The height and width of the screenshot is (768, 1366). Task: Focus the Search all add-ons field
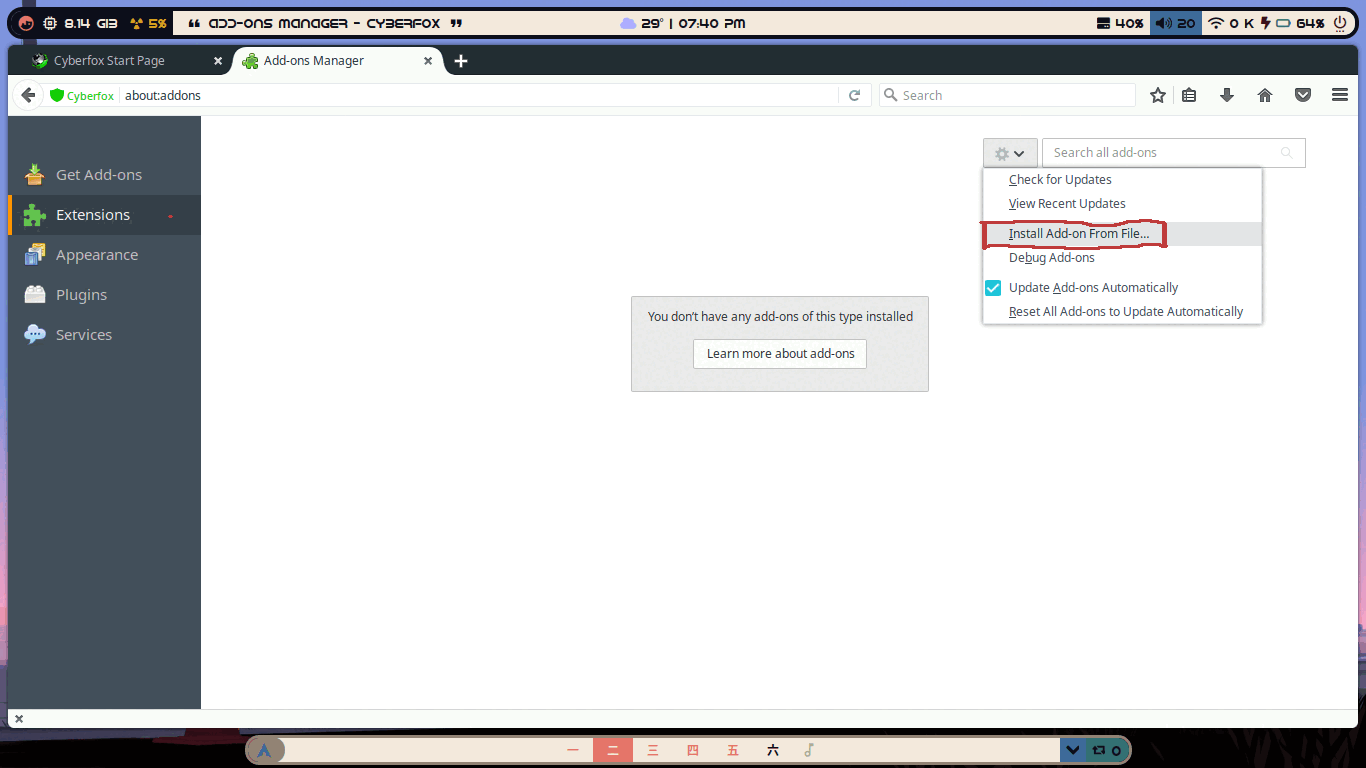click(1173, 153)
